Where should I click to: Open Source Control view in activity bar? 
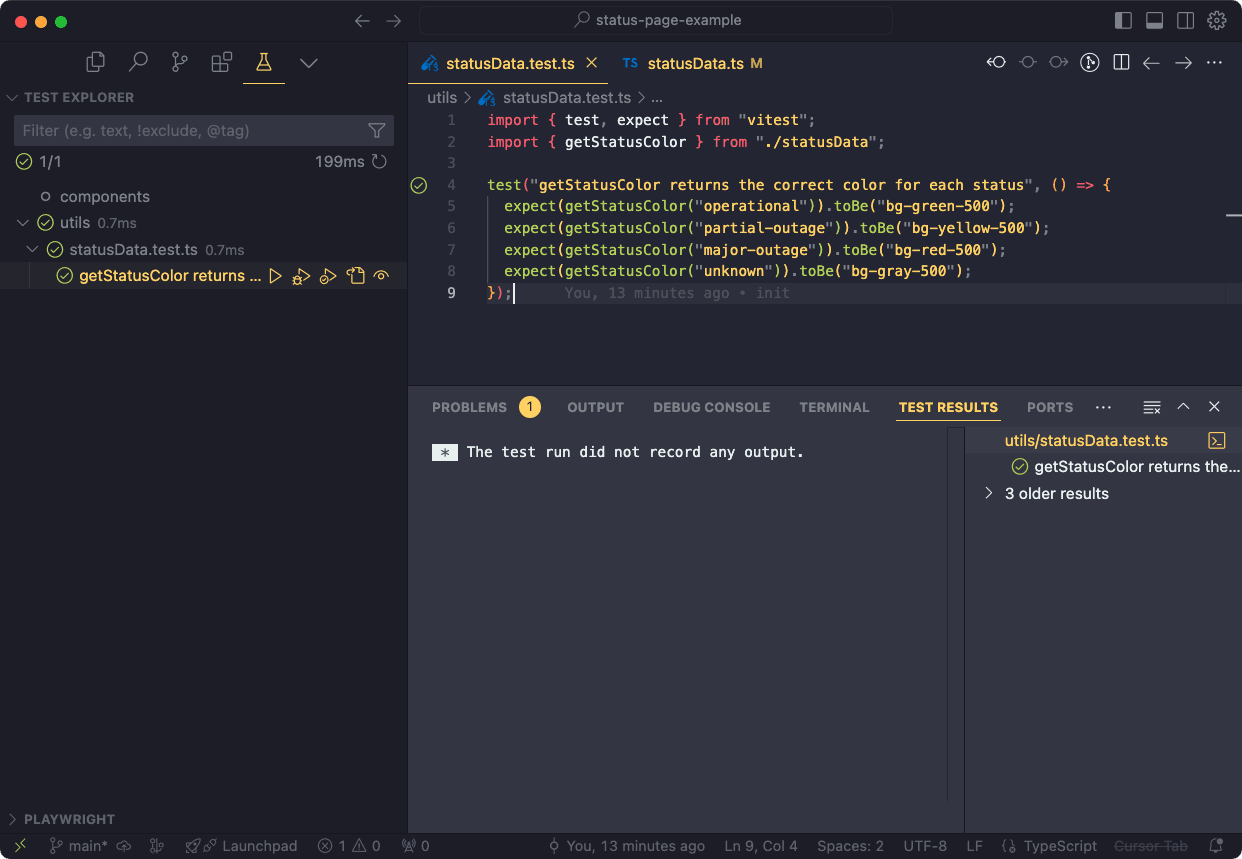click(x=178, y=62)
